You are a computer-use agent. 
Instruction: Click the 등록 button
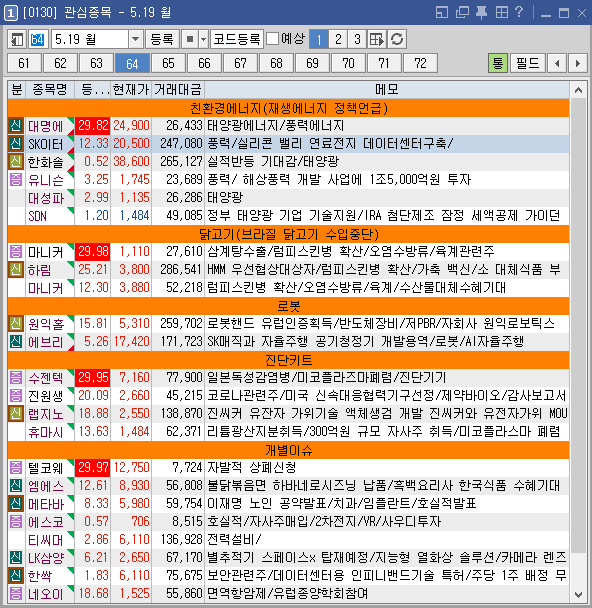click(162, 39)
